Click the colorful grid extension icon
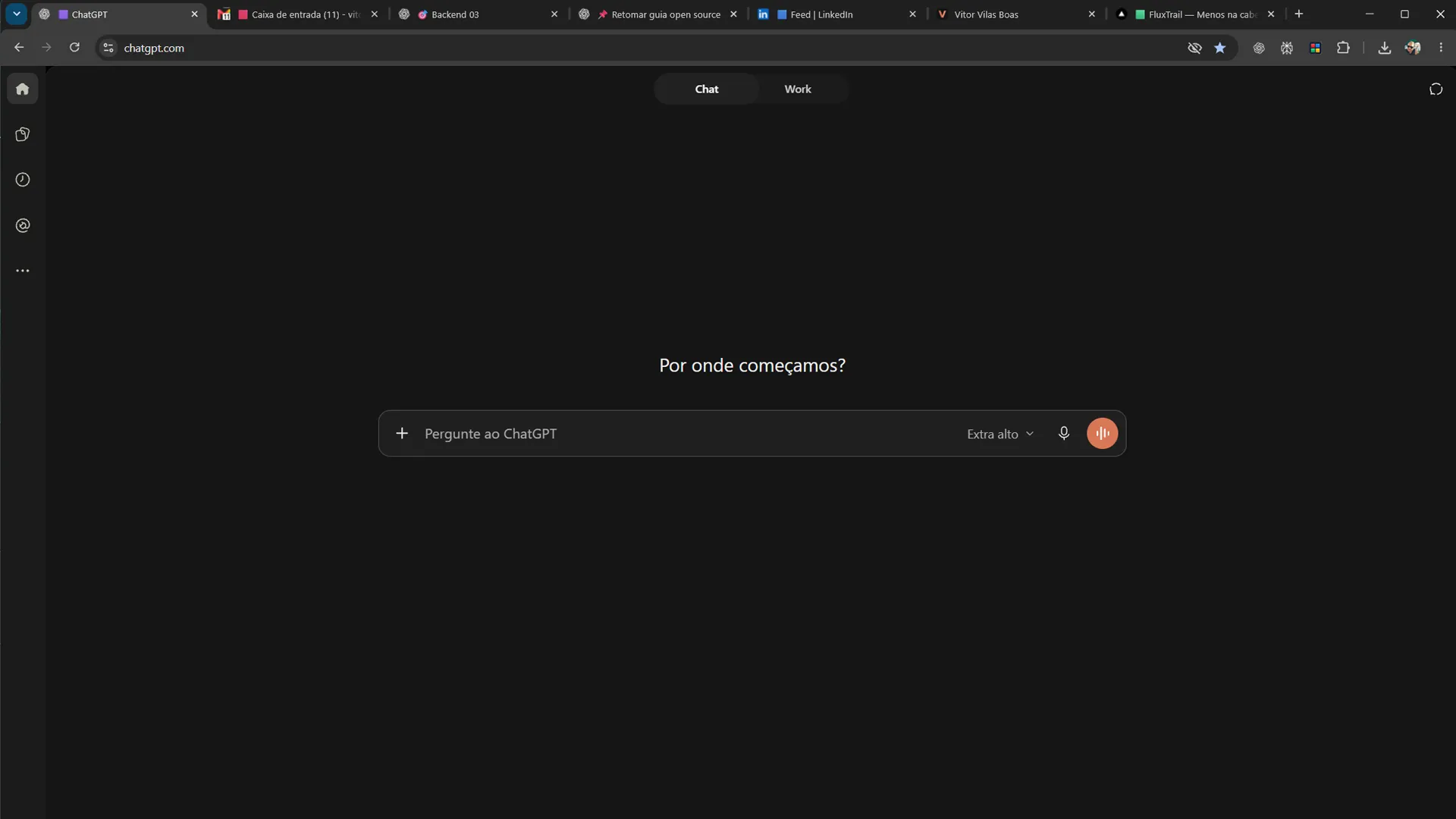Image resolution: width=1456 pixels, height=819 pixels. coord(1315,48)
